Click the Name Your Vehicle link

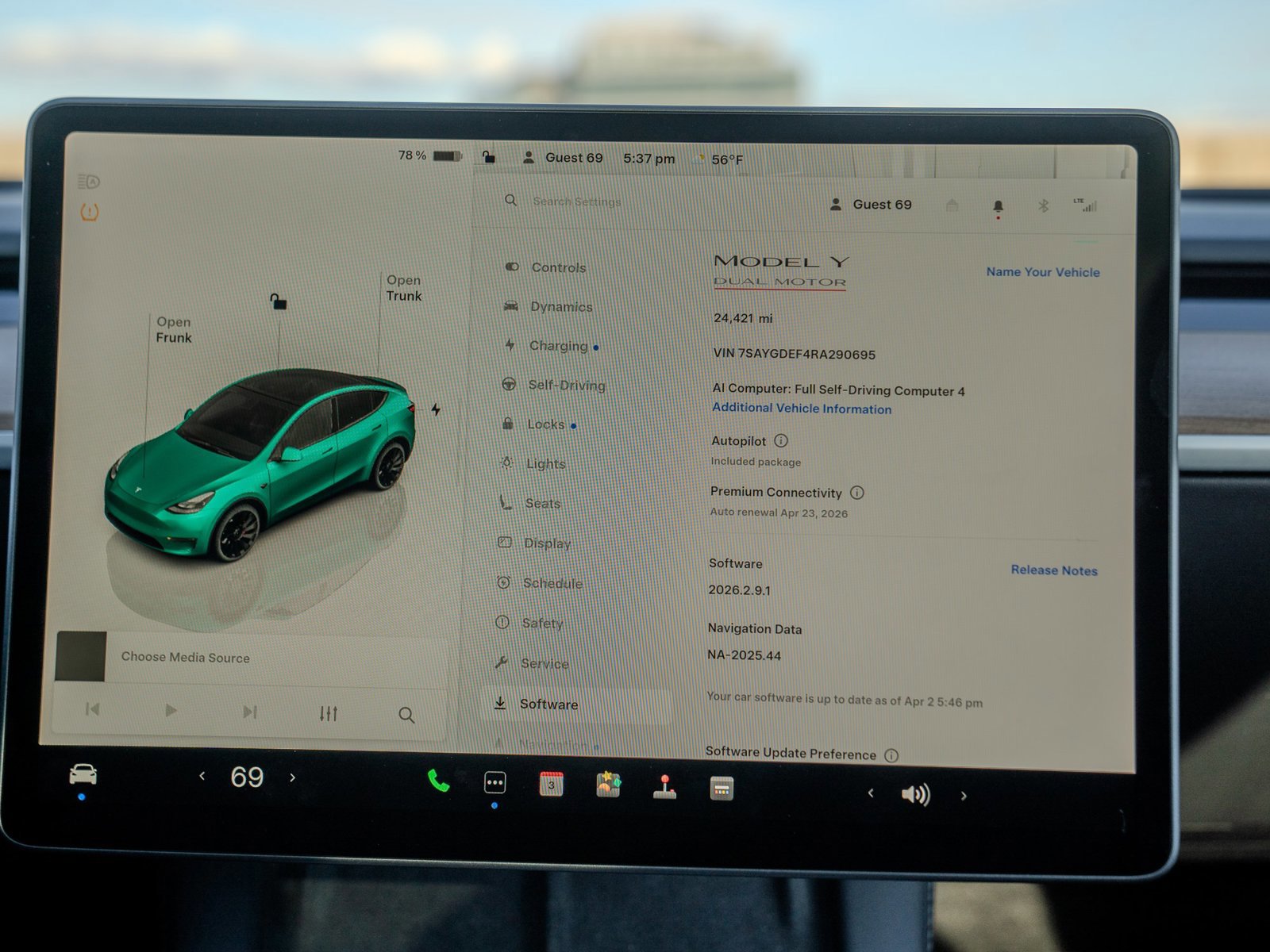(x=1042, y=272)
